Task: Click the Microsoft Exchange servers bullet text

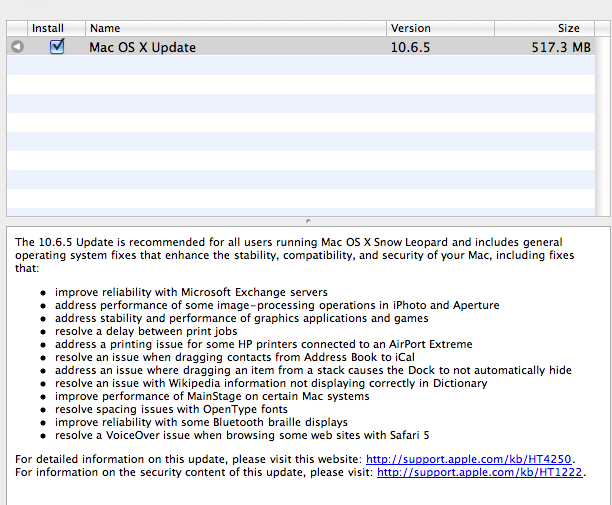Action: [191, 292]
